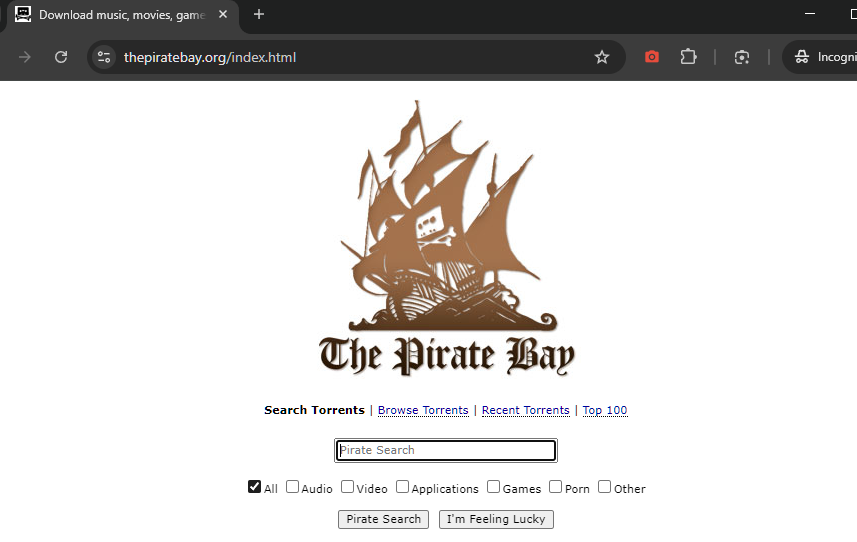Viewport: 857px width, 542px height.
Task: Open the Recent Torrents link
Action: pos(526,410)
